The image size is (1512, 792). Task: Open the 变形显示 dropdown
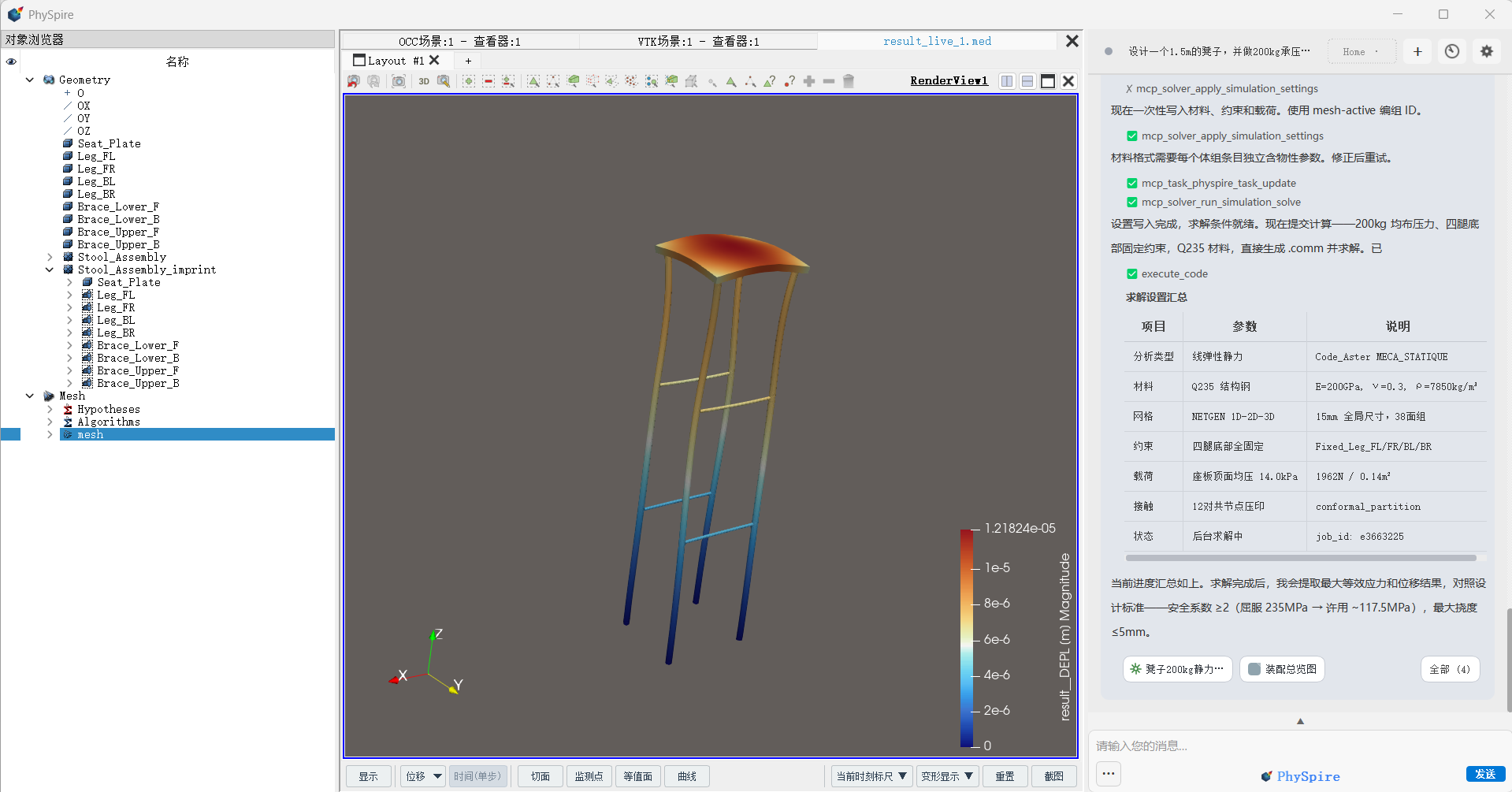click(948, 776)
